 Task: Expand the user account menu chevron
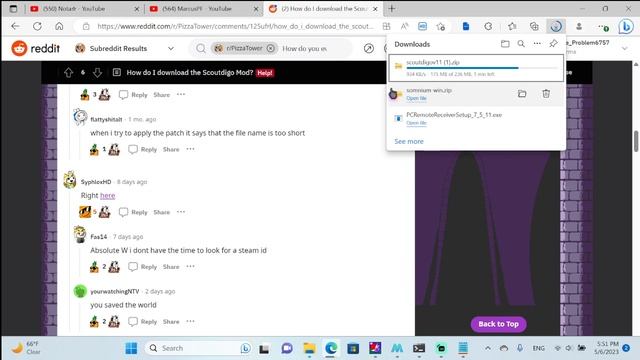click(x=624, y=48)
